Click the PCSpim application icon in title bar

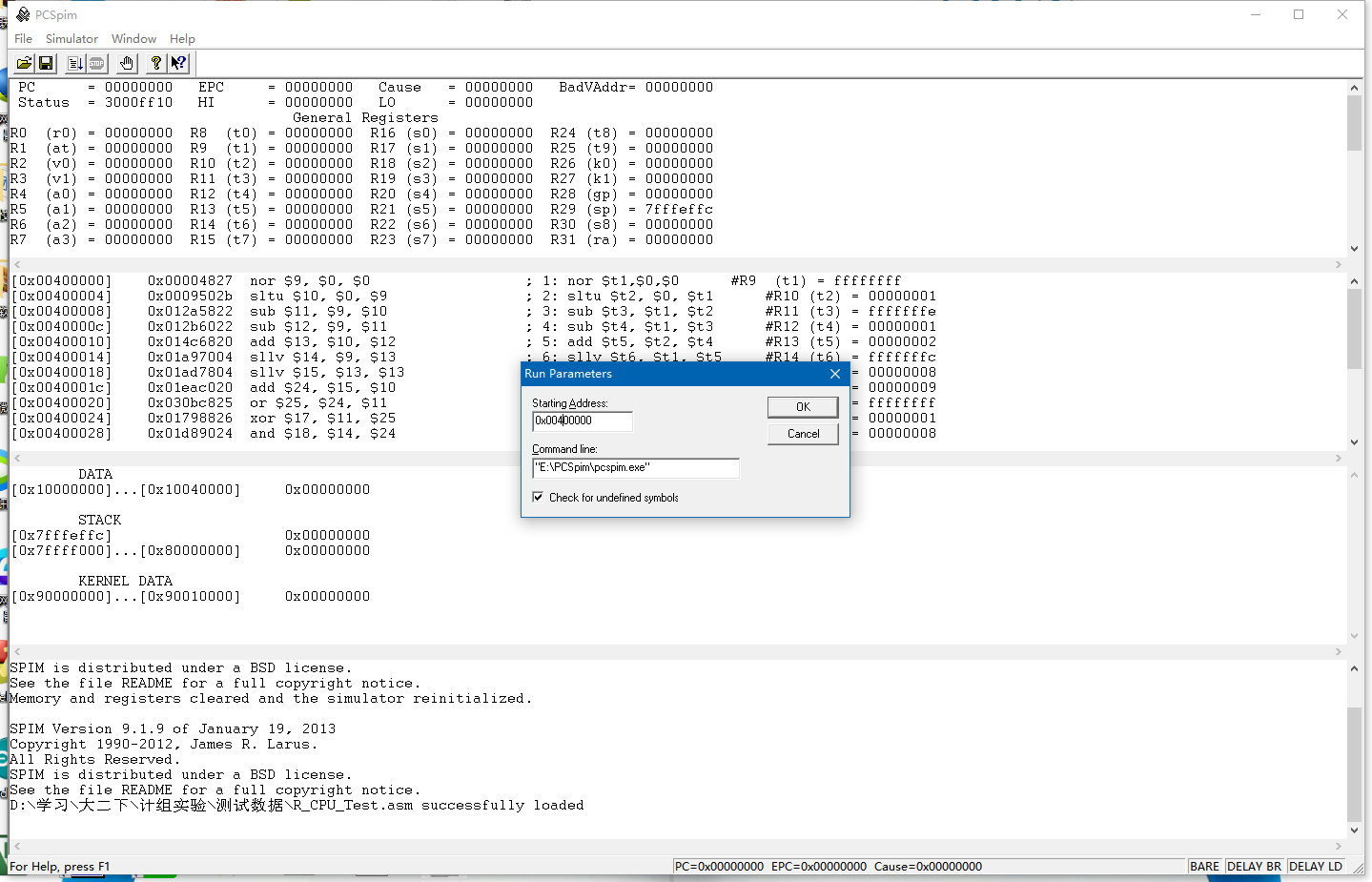(x=23, y=14)
